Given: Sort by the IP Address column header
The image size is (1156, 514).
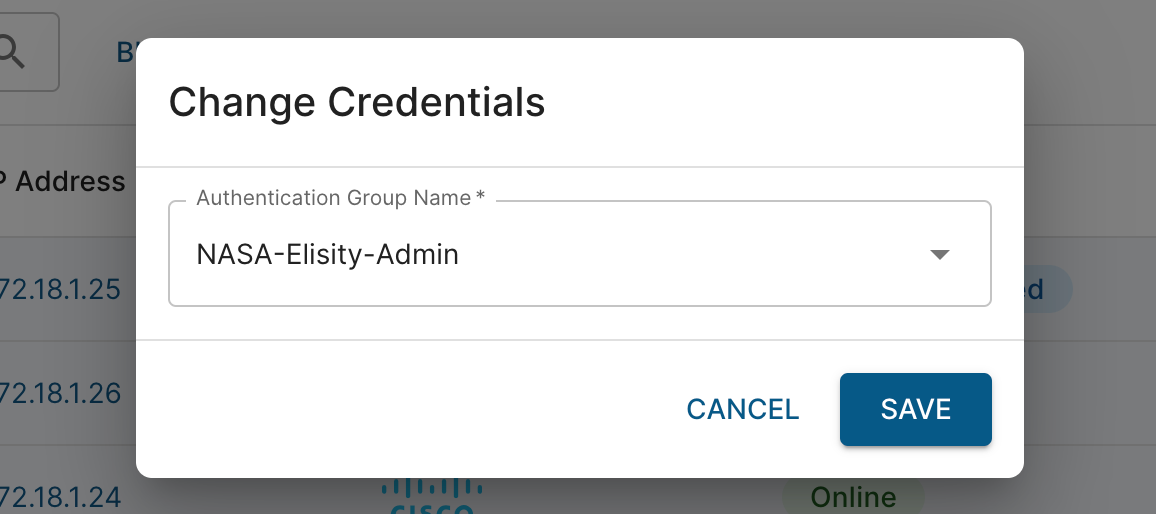Looking at the screenshot, I should point(63,181).
